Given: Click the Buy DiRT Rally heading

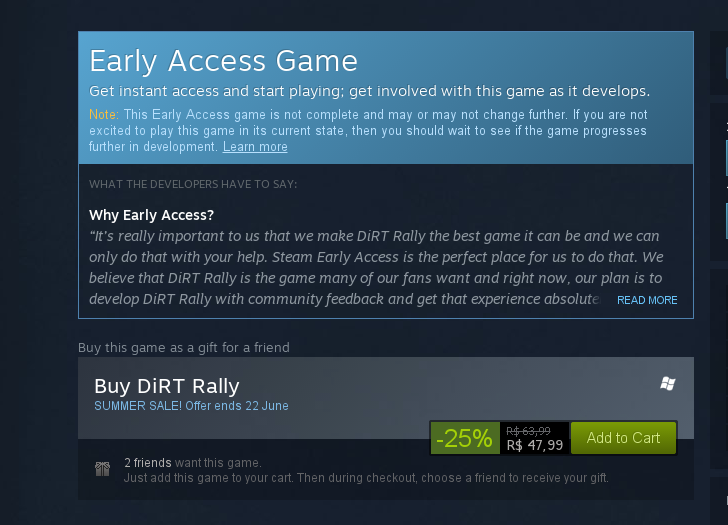Looking at the screenshot, I should click(x=167, y=386).
